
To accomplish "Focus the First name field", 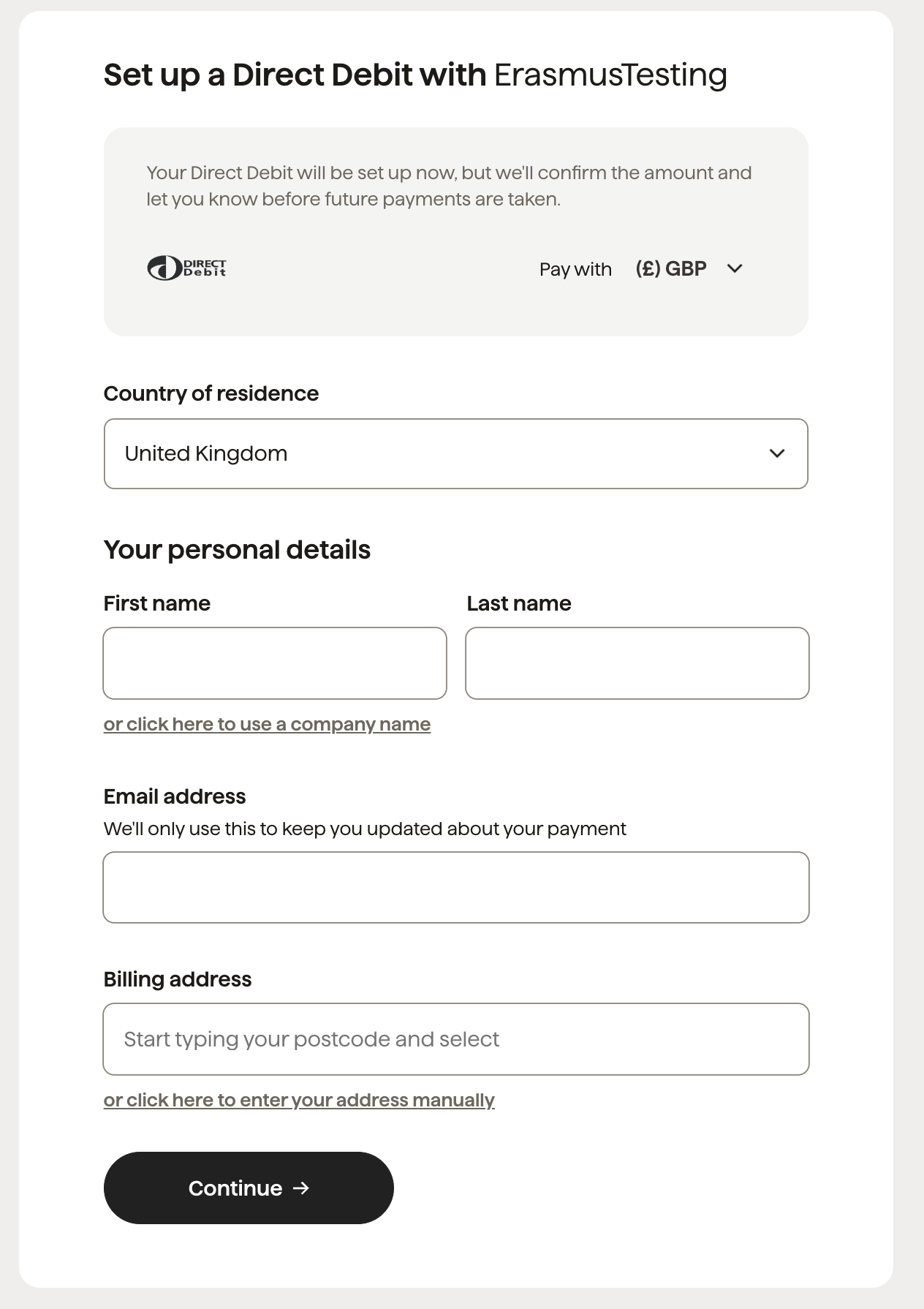I will pos(275,663).
